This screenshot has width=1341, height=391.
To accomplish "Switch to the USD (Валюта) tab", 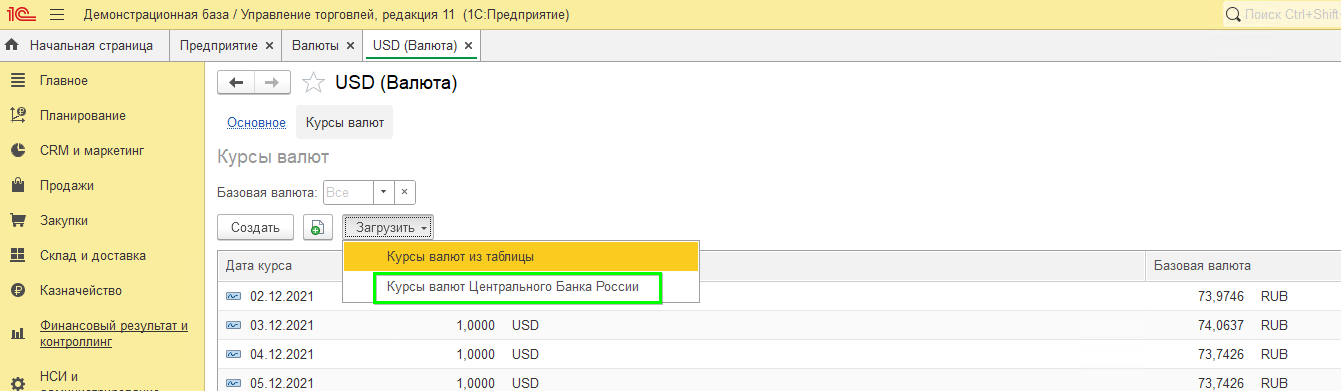I will (422, 46).
